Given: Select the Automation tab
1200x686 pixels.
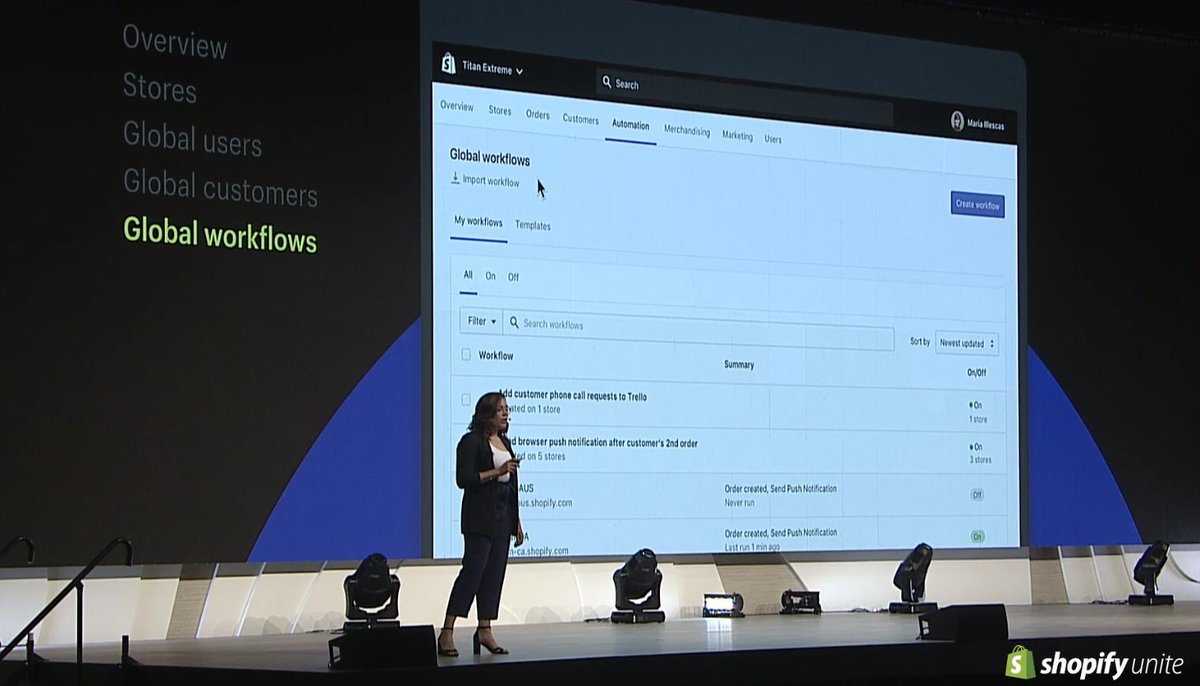Looking at the screenshot, I should [x=630, y=125].
